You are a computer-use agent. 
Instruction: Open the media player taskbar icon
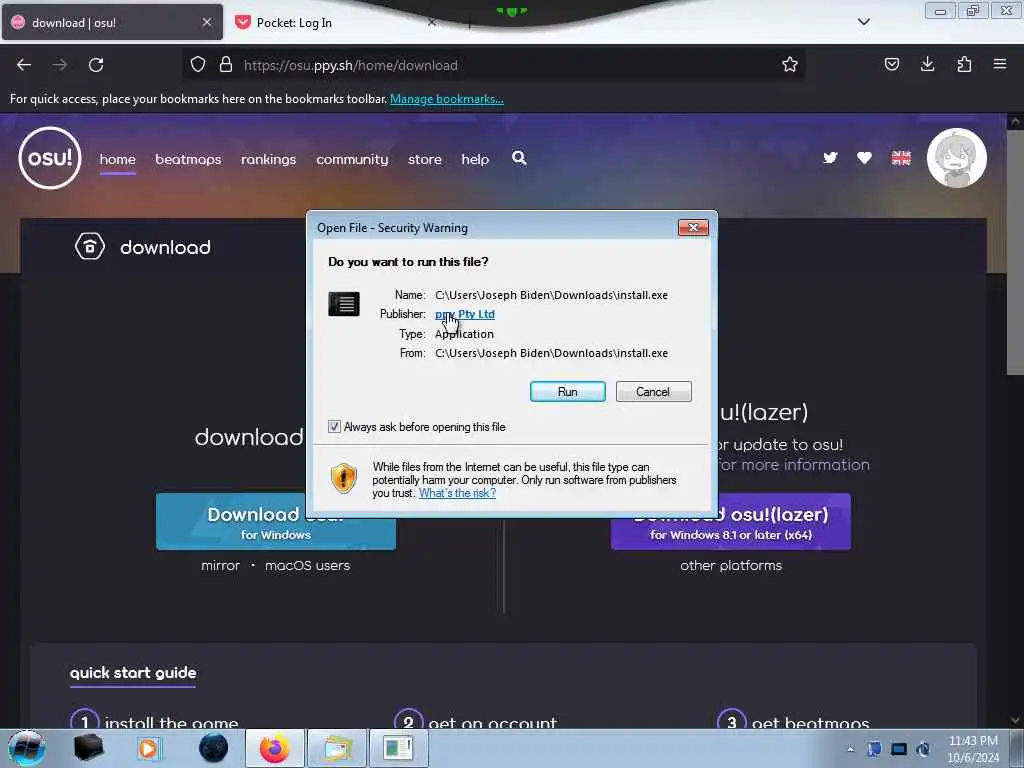coord(148,748)
